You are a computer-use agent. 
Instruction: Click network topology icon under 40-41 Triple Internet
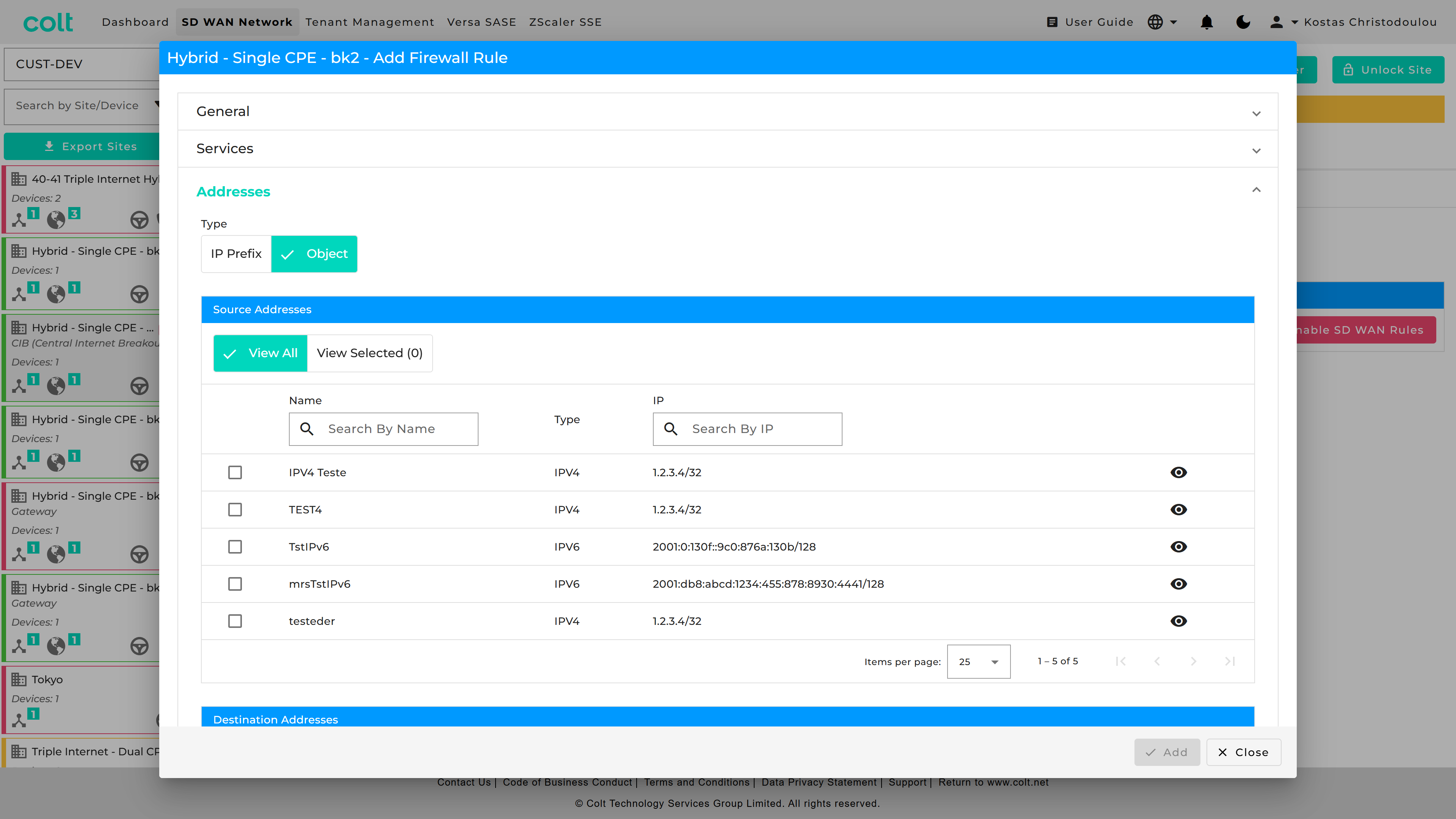tap(19, 219)
